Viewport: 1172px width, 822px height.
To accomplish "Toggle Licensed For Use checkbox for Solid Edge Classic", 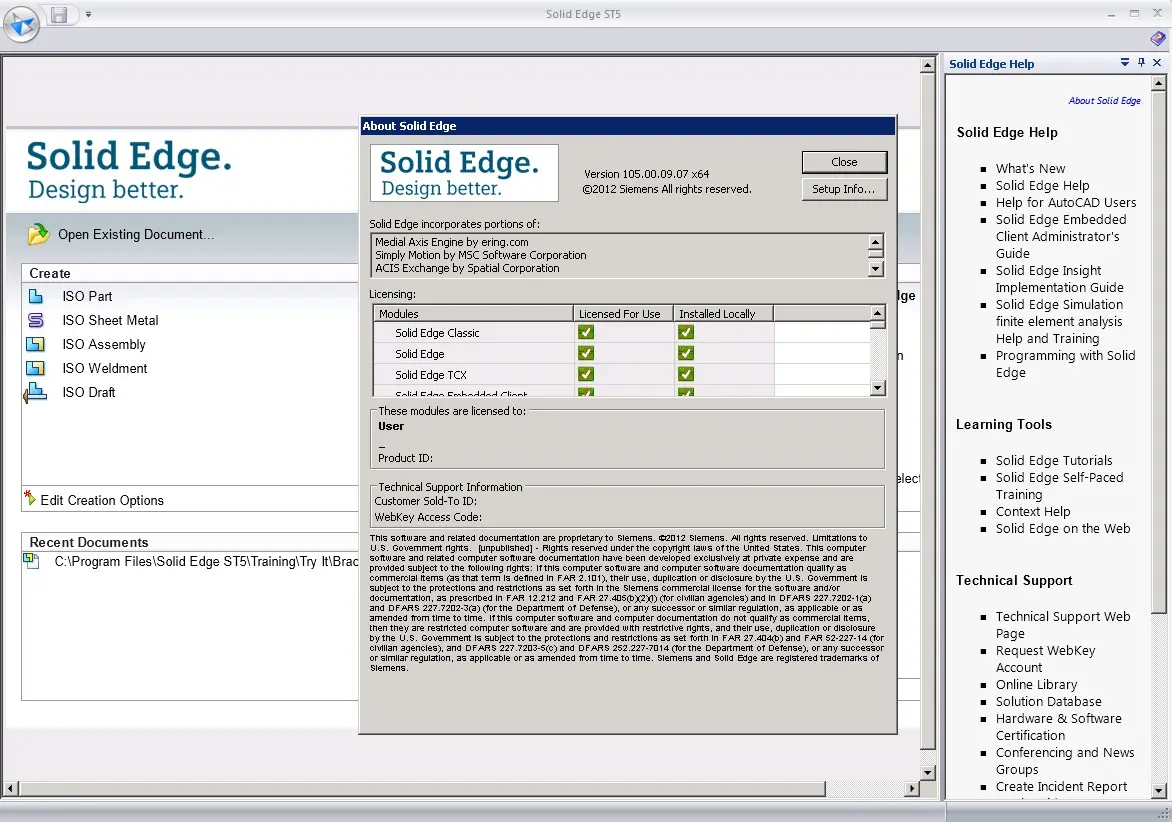I will pyautogui.click(x=586, y=333).
